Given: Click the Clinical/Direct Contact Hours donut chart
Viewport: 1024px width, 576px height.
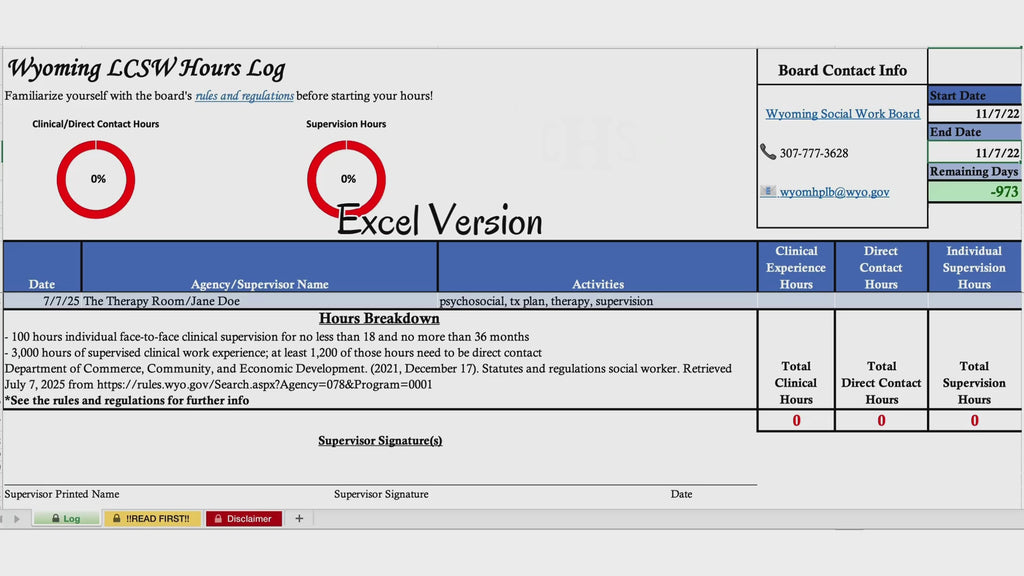Looking at the screenshot, I should [96, 179].
